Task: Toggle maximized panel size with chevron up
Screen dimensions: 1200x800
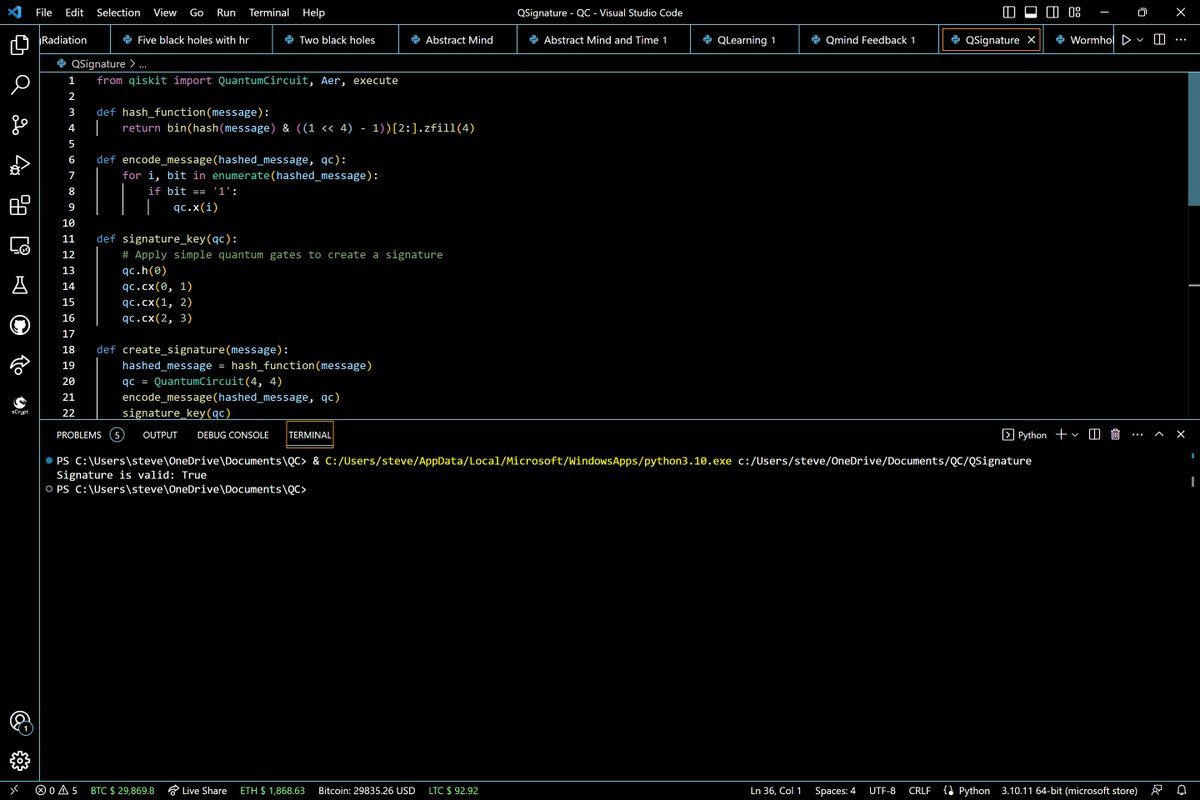Action: point(1159,435)
